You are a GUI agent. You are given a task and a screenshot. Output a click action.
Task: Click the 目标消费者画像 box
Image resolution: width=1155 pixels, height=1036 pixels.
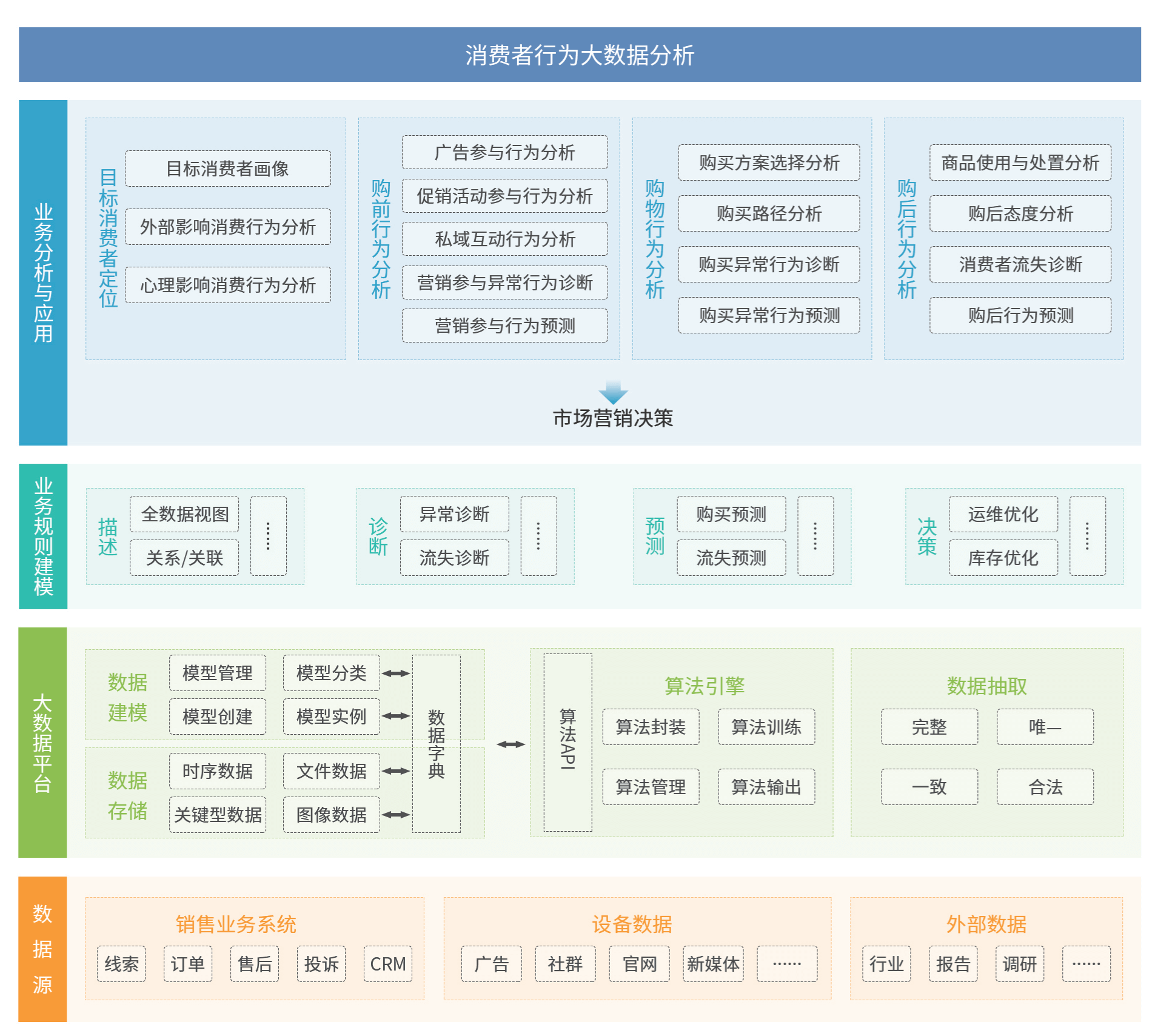pos(227,169)
